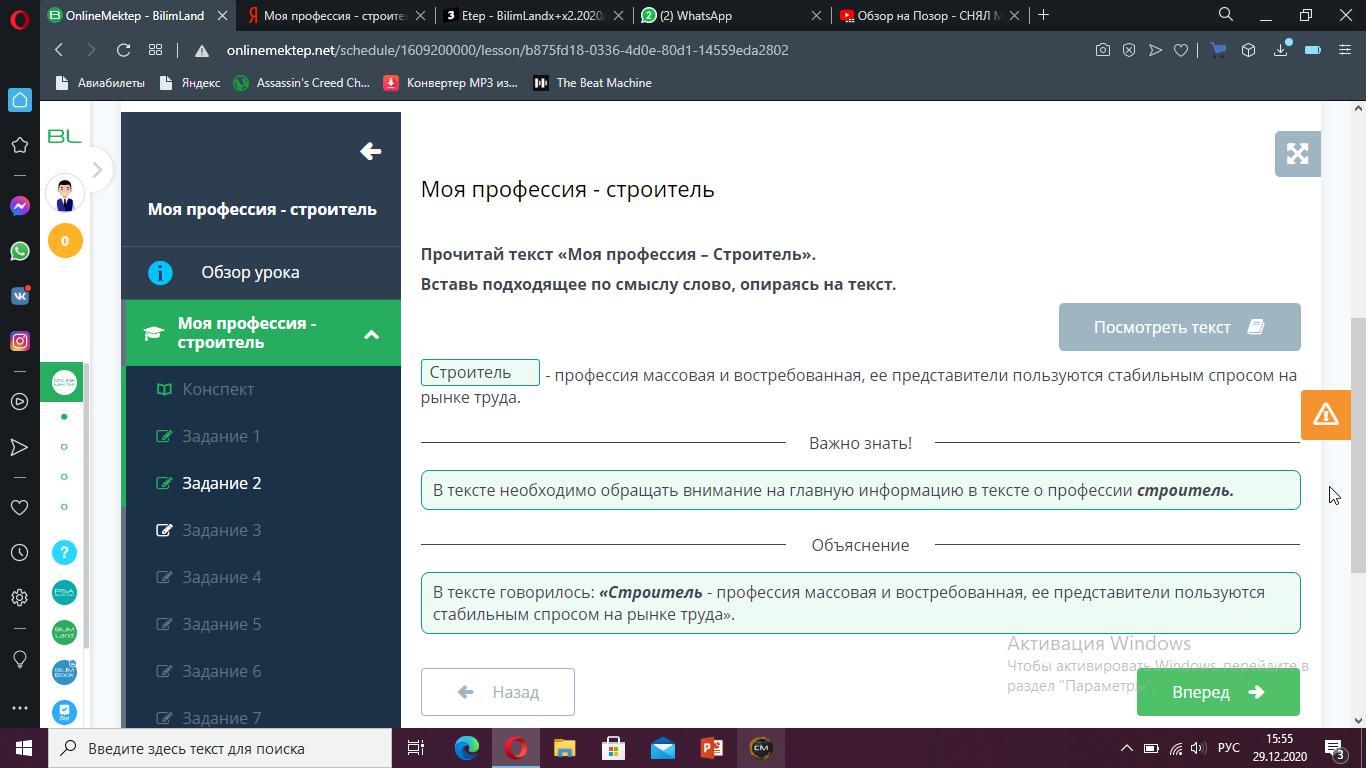This screenshot has height=768, width=1366.
Task: Switch to Etep - BilimLandx tab
Action: pyautogui.click(x=532, y=15)
